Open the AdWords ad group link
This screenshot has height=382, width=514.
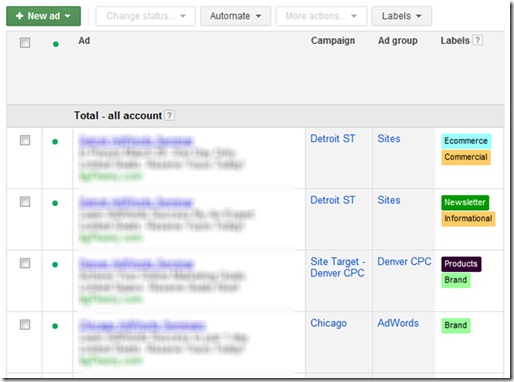pos(398,323)
